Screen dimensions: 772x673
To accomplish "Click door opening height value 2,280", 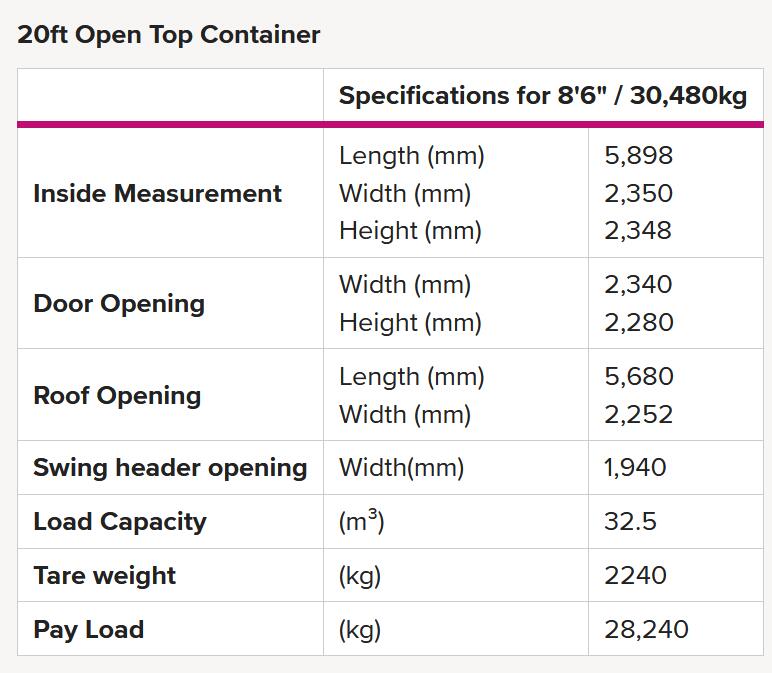I will coord(639,322).
